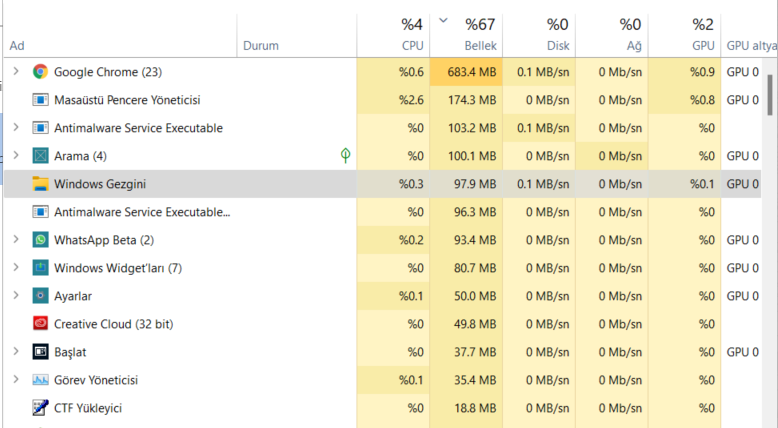
Task: Select the Masaüstü Pencere Yöneticisi icon
Action: point(40,100)
